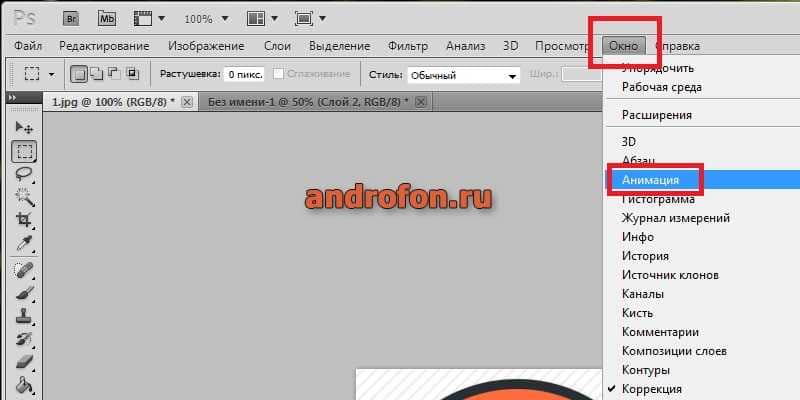Open the 3D menu in menu bar

pyautogui.click(x=510, y=46)
